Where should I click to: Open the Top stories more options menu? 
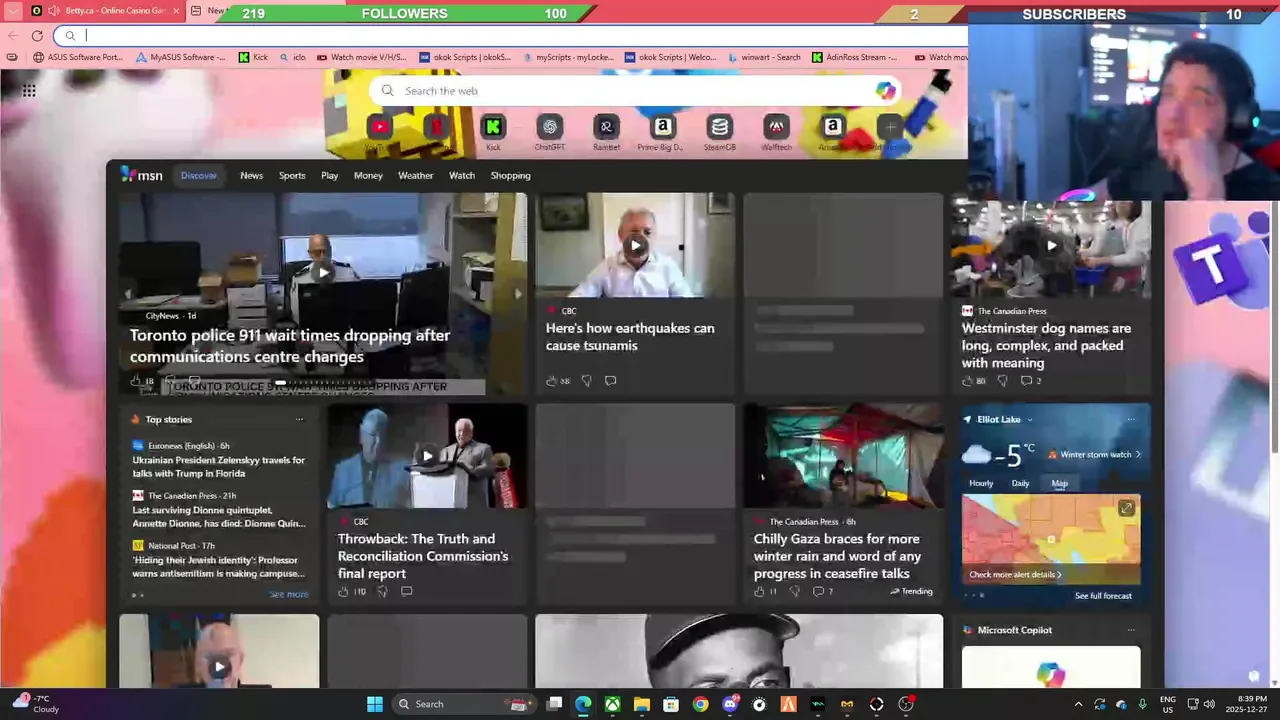click(x=299, y=420)
